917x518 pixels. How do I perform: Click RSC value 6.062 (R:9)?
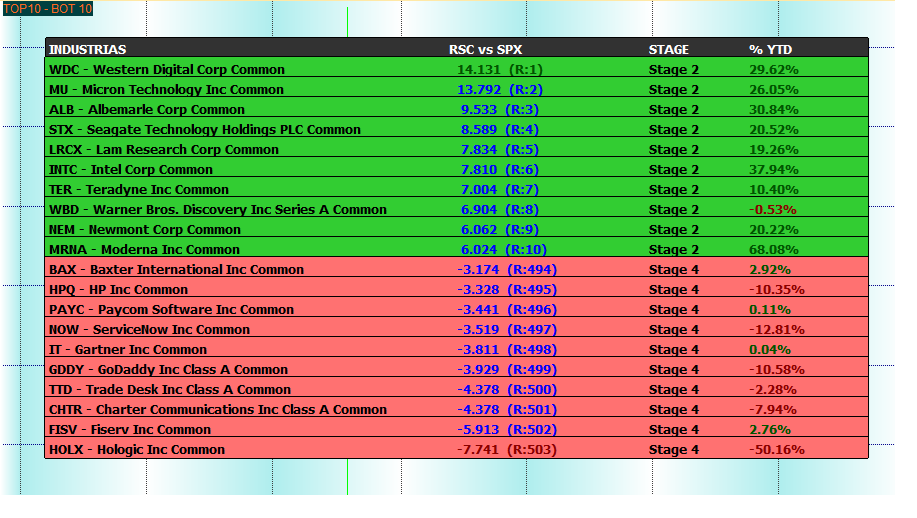(x=499, y=229)
